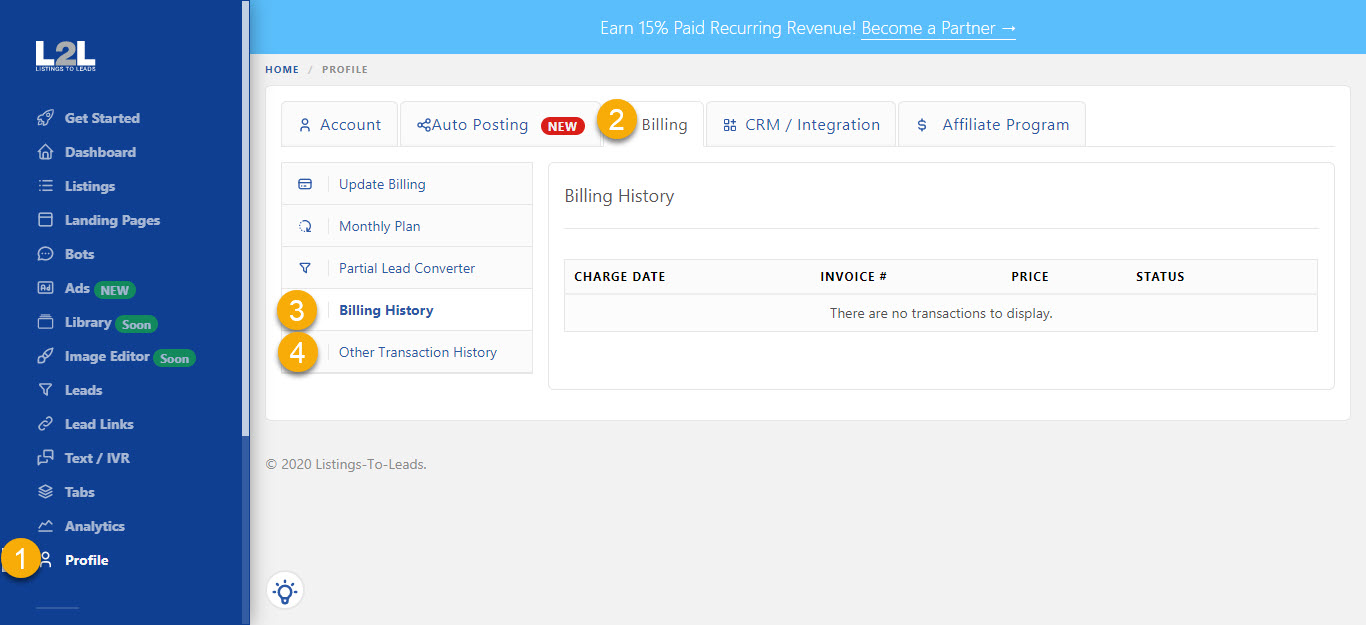Click the Ads icon in the sidebar
This screenshot has height=625, width=1366.
(x=43, y=289)
